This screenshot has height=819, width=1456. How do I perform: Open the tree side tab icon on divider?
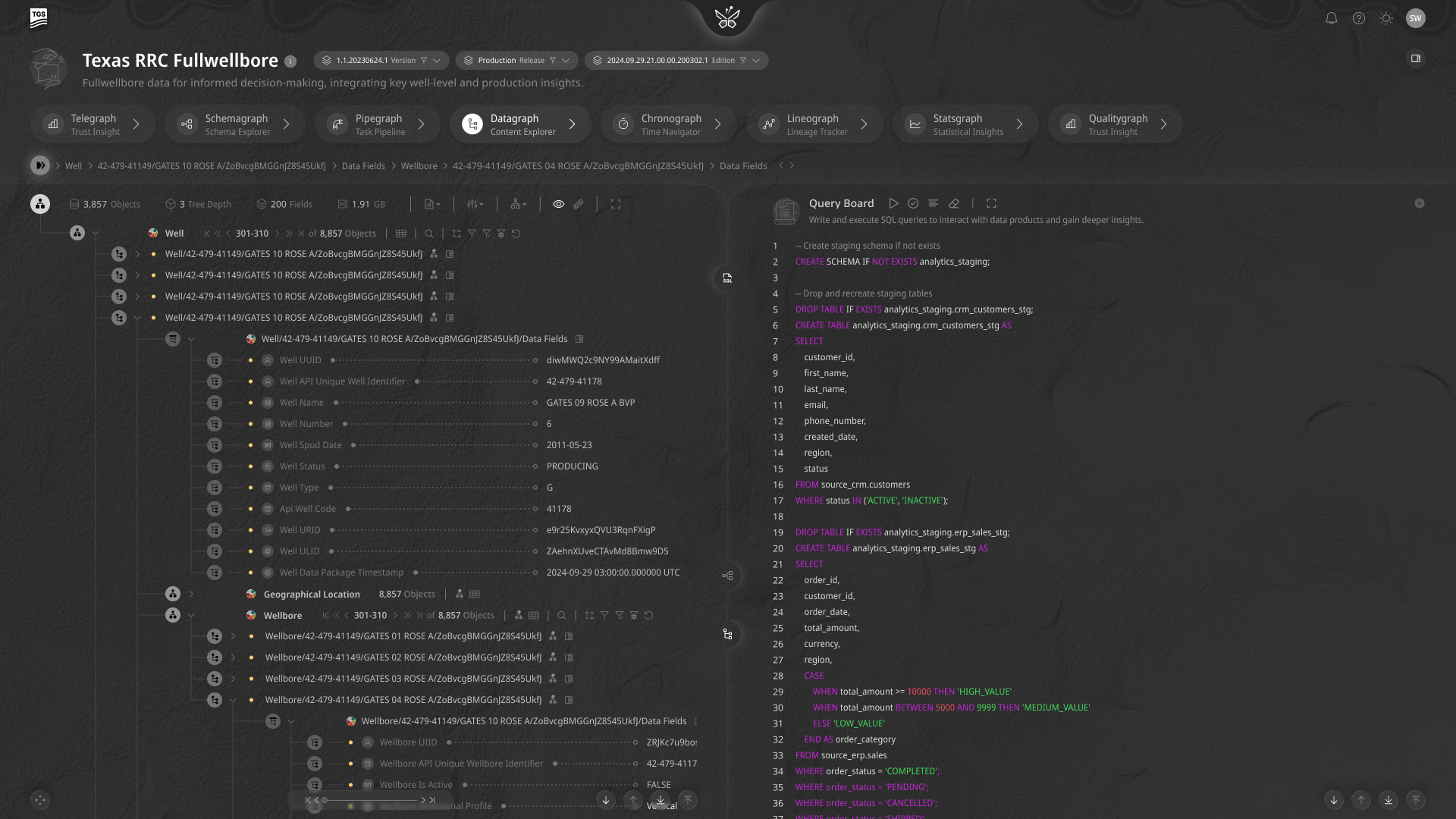(x=727, y=634)
